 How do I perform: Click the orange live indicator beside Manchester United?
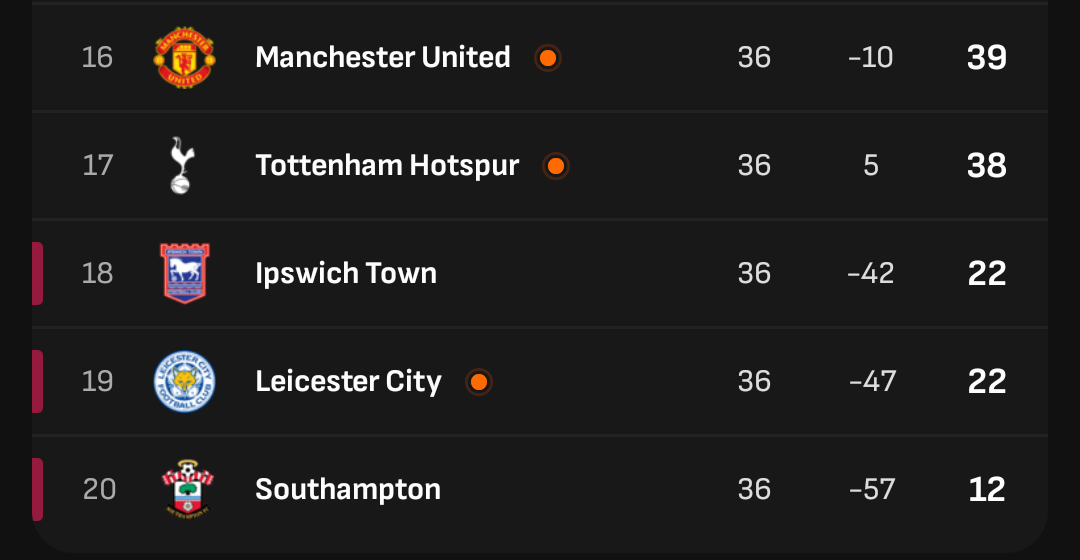coord(548,58)
